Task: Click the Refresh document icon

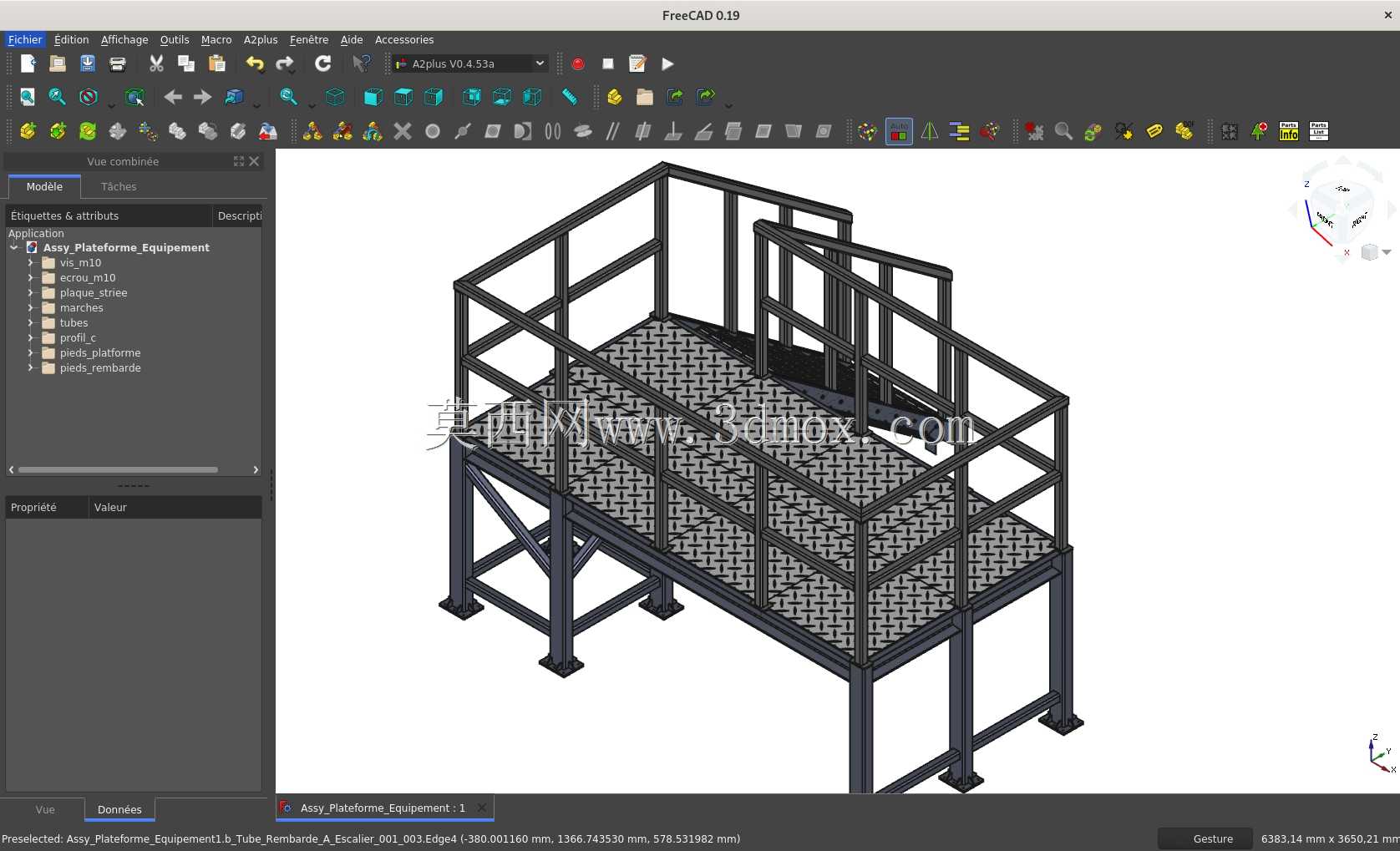Action: (x=322, y=63)
